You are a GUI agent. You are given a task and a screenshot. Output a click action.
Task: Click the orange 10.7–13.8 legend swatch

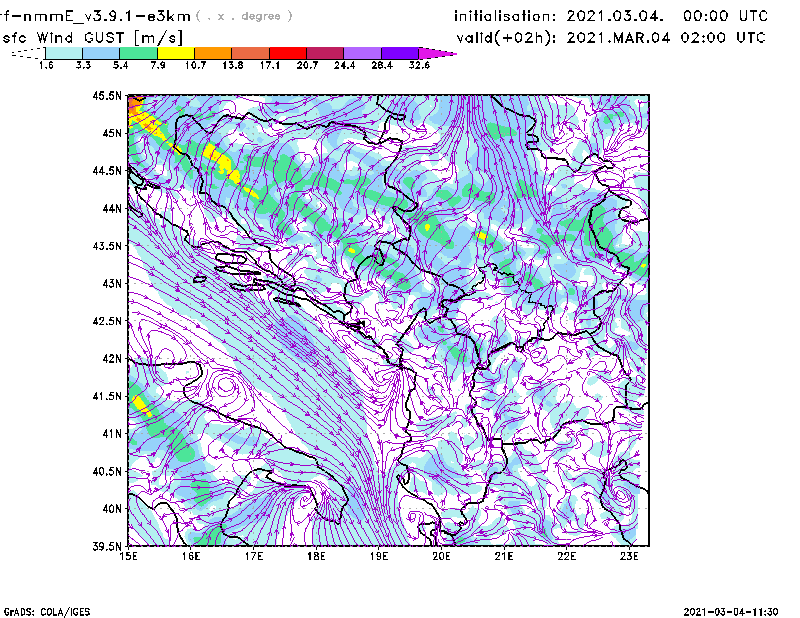213,53
